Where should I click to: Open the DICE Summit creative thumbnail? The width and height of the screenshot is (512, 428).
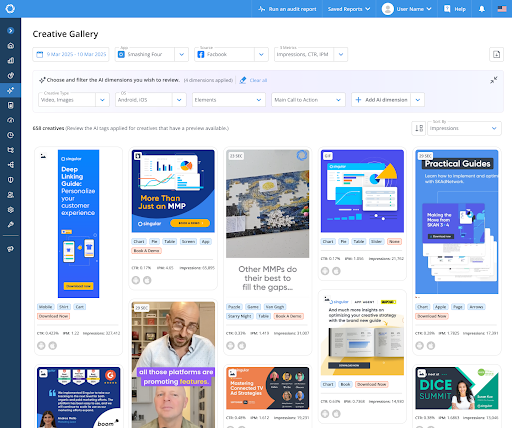pyautogui.click(x=457, y=388)
